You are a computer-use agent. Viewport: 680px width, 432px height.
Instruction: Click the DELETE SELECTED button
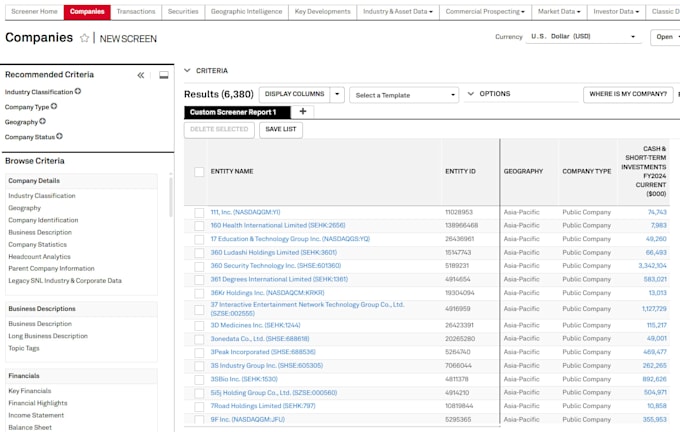point(219,129)
